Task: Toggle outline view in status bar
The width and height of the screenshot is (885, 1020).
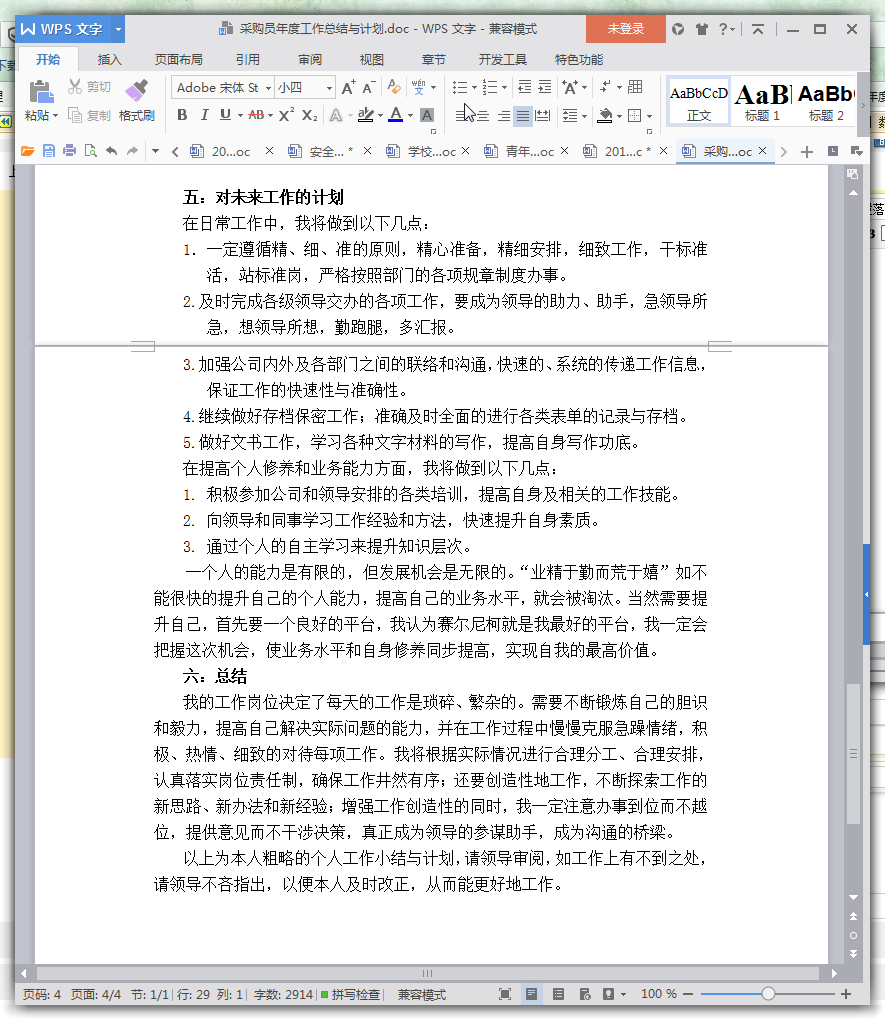Action: pos(558,994)
